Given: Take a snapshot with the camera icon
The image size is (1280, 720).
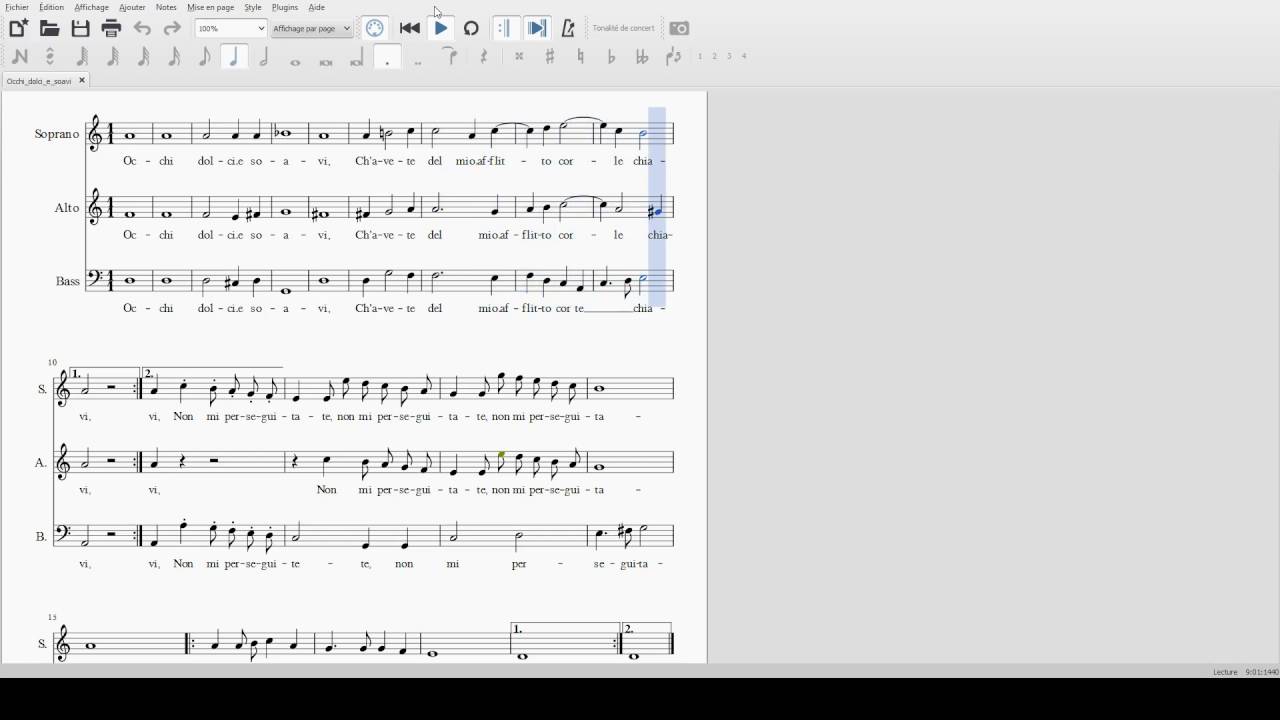Looking at the screenshot, I should (x=679, y=29).
